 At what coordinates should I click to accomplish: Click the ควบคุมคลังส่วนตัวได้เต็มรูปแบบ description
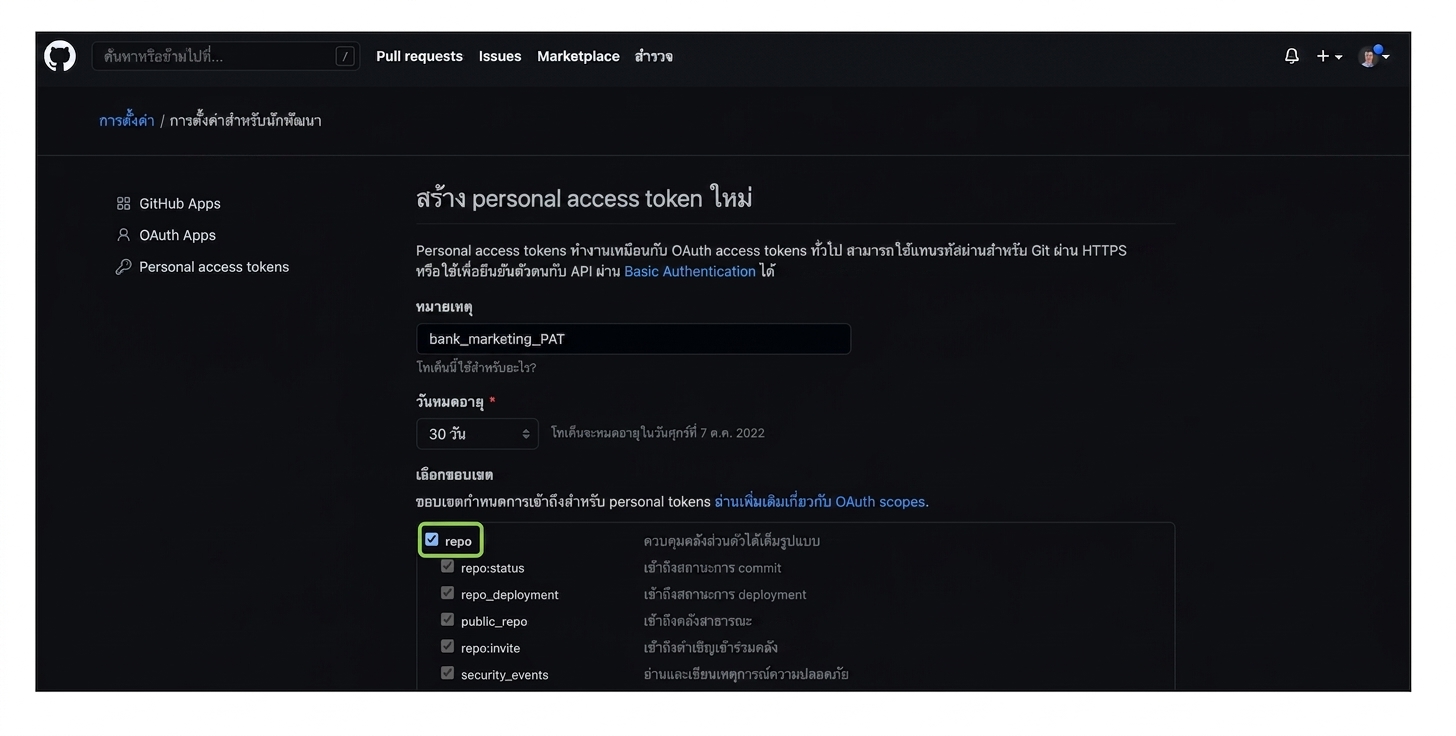pos(732,541)
